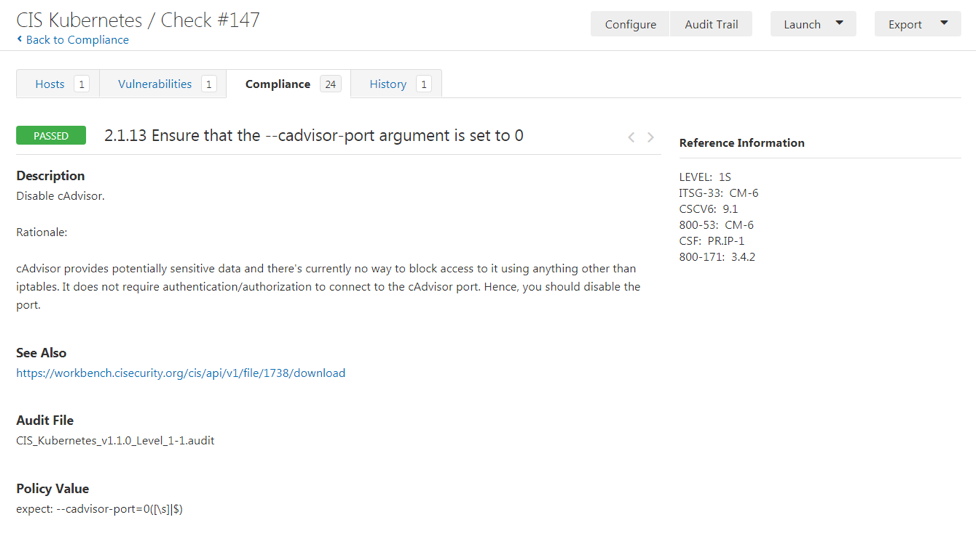Select the check title 2.1.13 heading

314,136
